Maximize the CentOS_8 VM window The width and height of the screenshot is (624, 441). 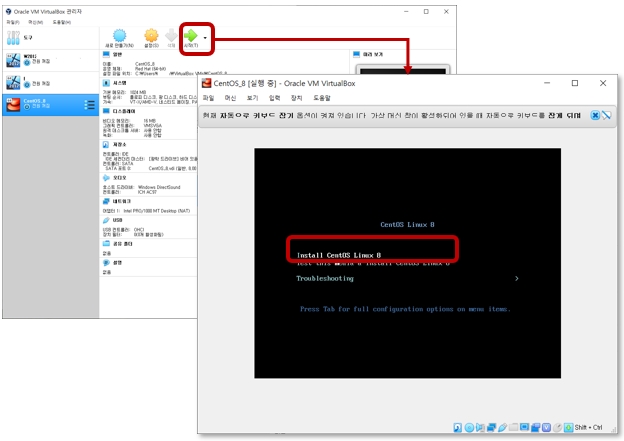(575, 83)
